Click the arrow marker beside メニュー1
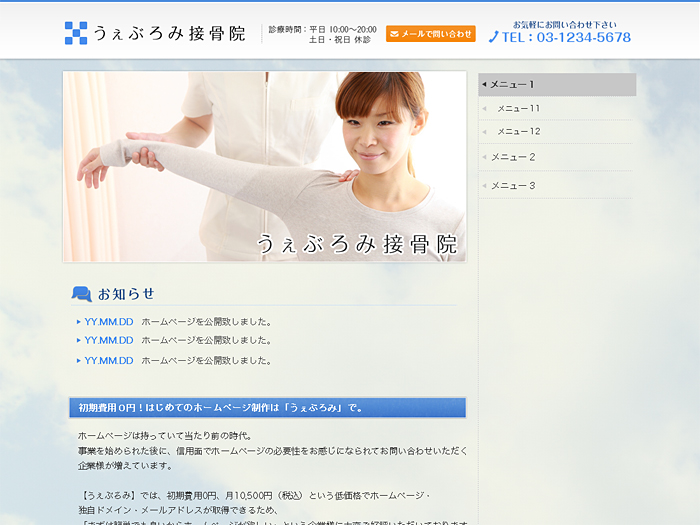Screen dimensions: 700x525 click(x=484, y=84)
